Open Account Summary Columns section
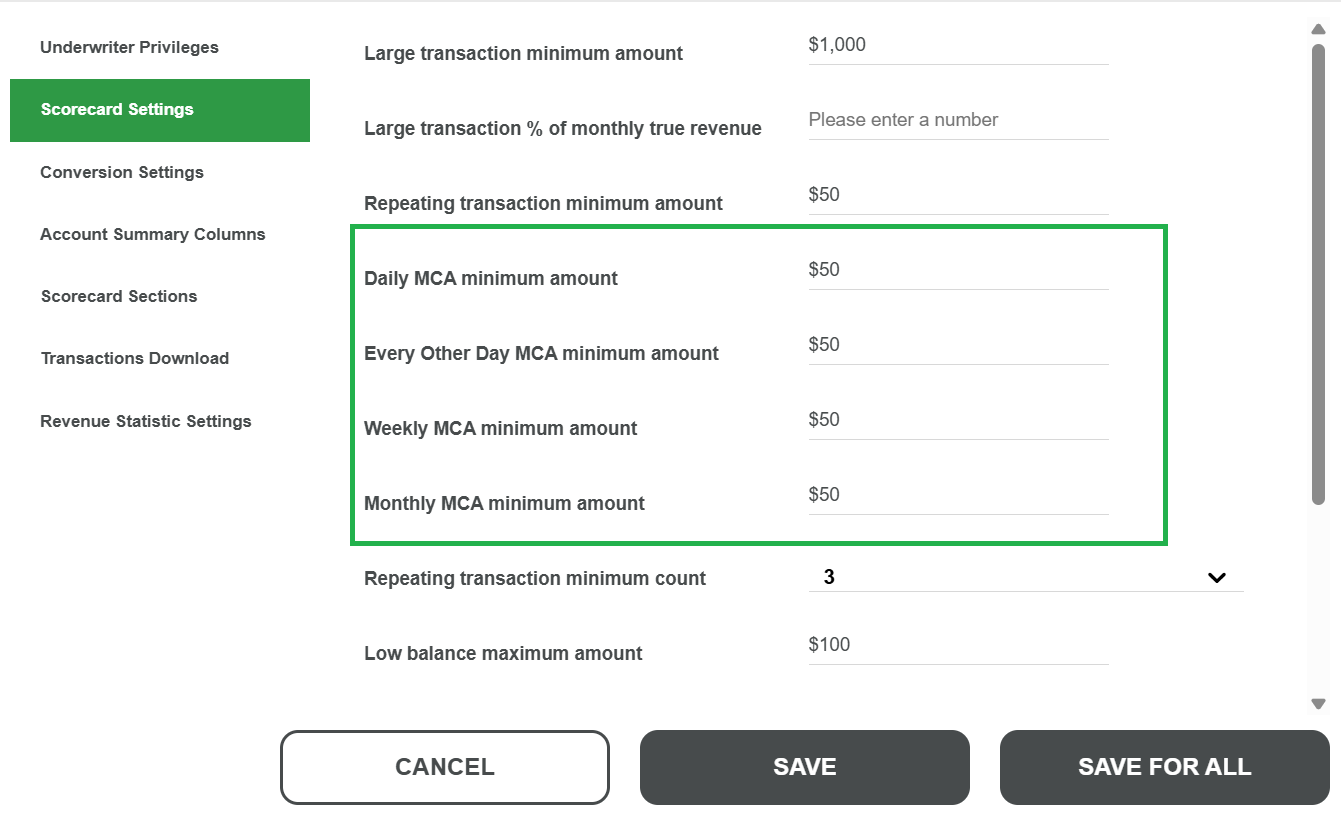 click(153, 234)
